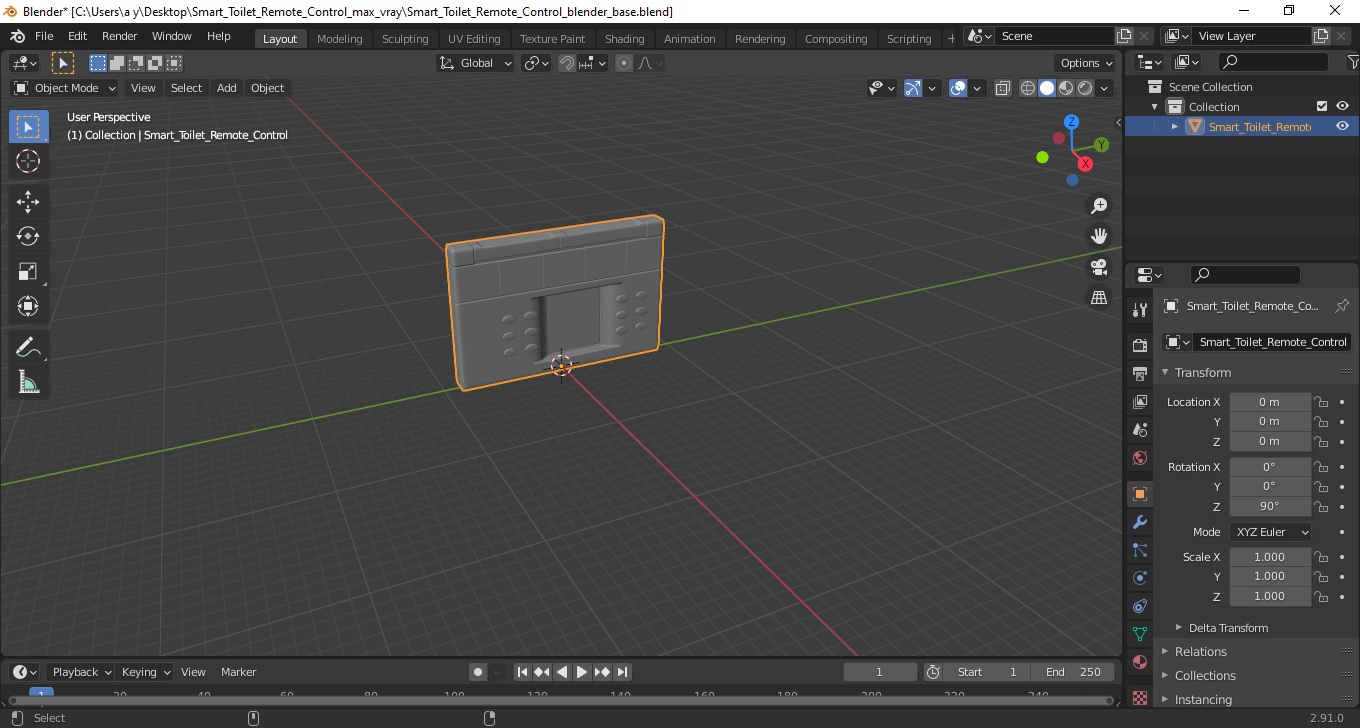Image resolution: width=1360 pixels, height=728 pixels.
Task: Expand the Instancing panel
Action: pos(1203,700)
